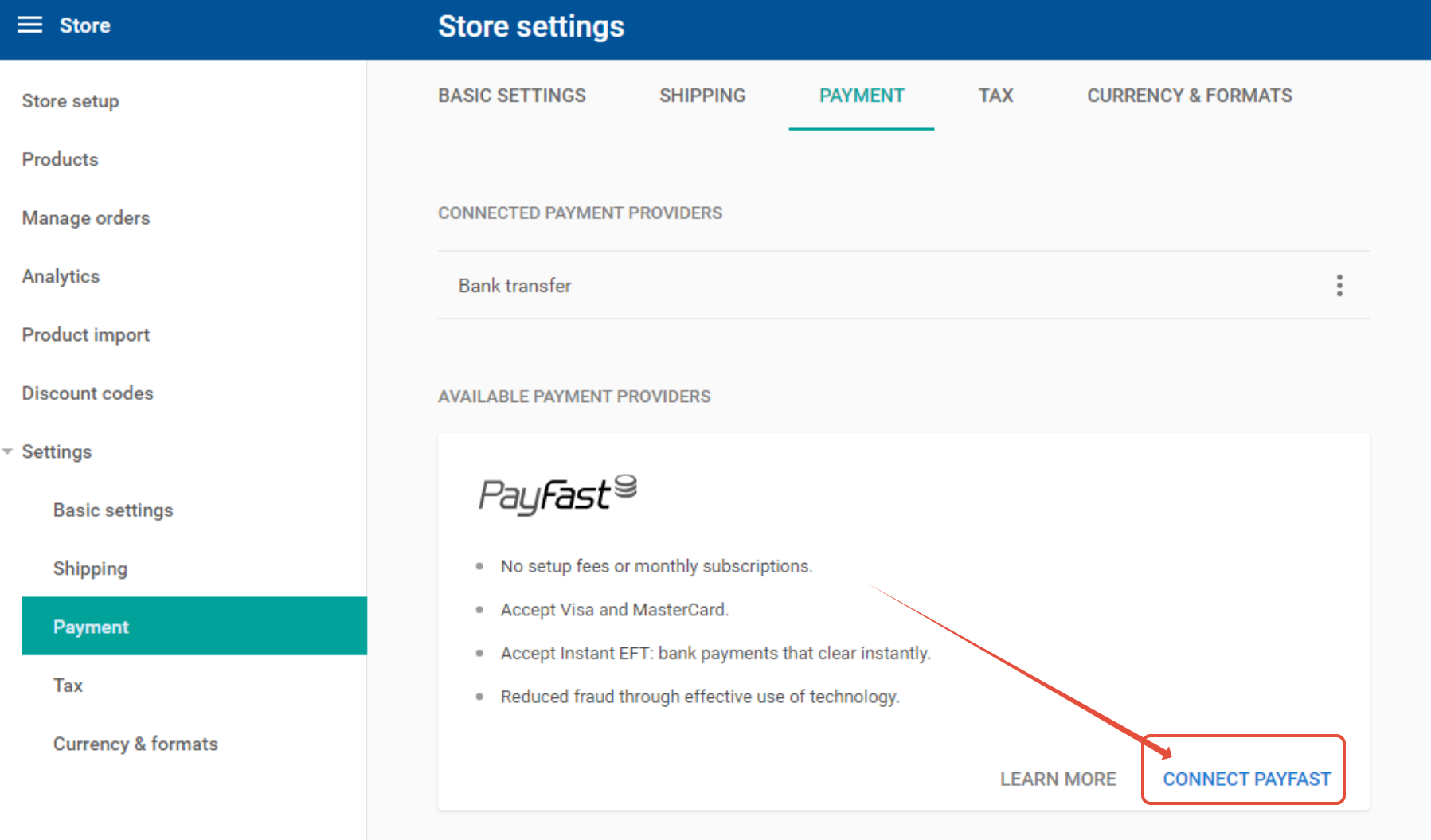
Task: Open the Tax tab
Action: point(995,96)
